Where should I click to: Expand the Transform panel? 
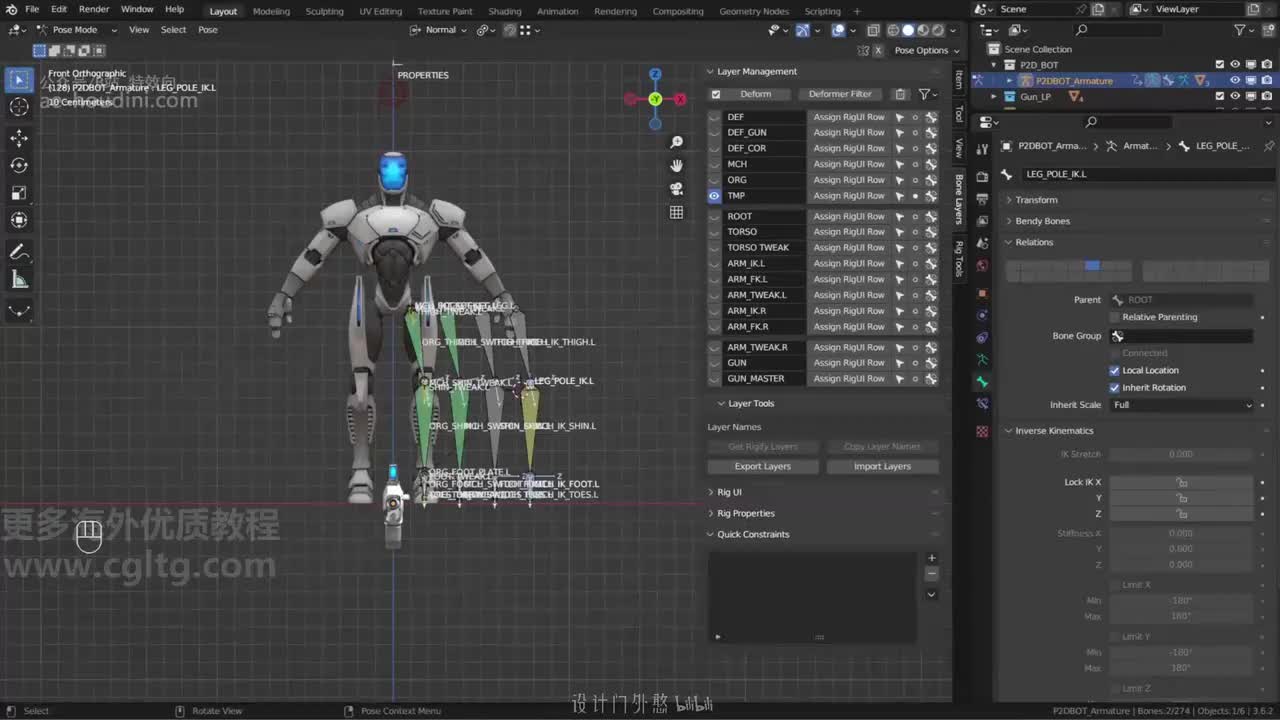tap(1036, 200)
